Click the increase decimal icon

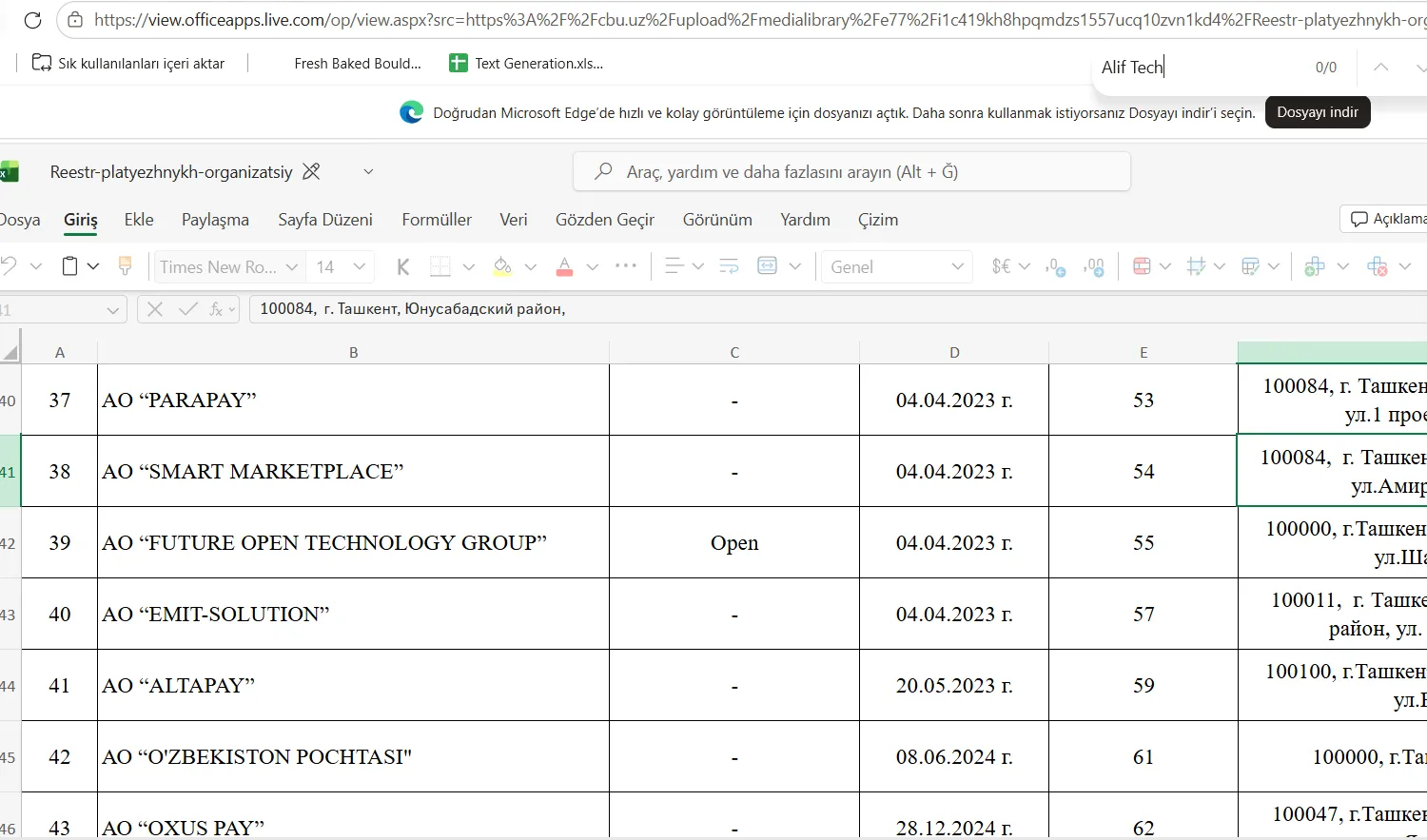coord(1055,267)
